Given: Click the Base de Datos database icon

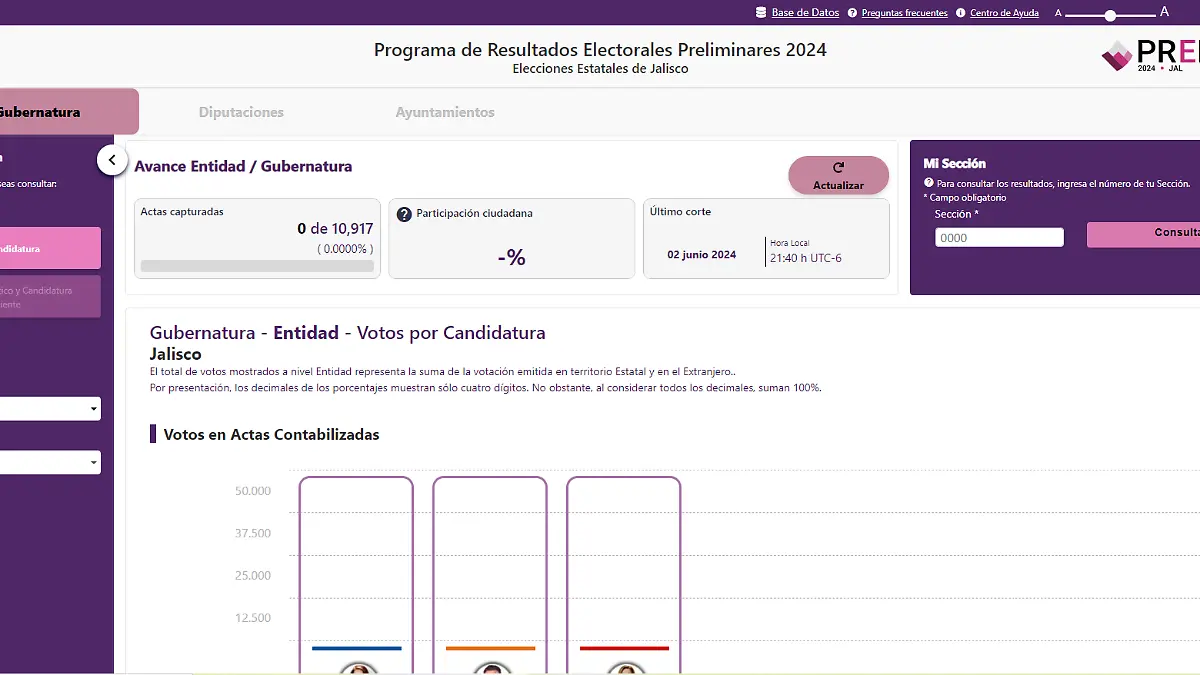Looking at the screenshot, I should coord(761,13).
